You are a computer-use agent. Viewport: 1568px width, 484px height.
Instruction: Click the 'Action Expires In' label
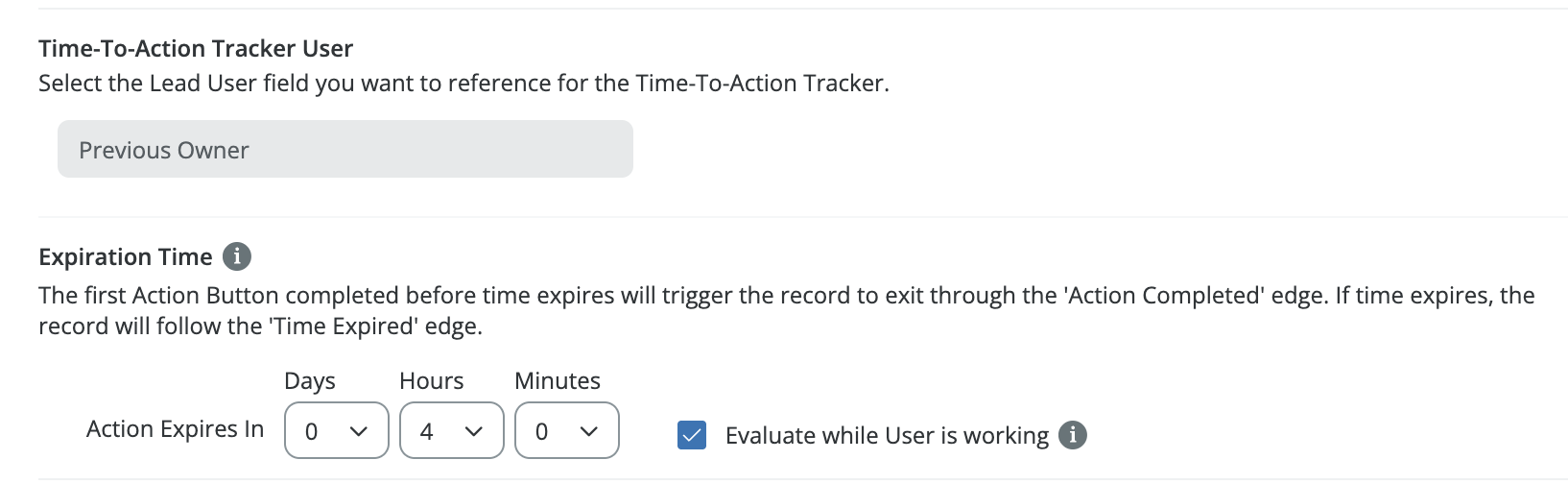click(x=175, y=429)
